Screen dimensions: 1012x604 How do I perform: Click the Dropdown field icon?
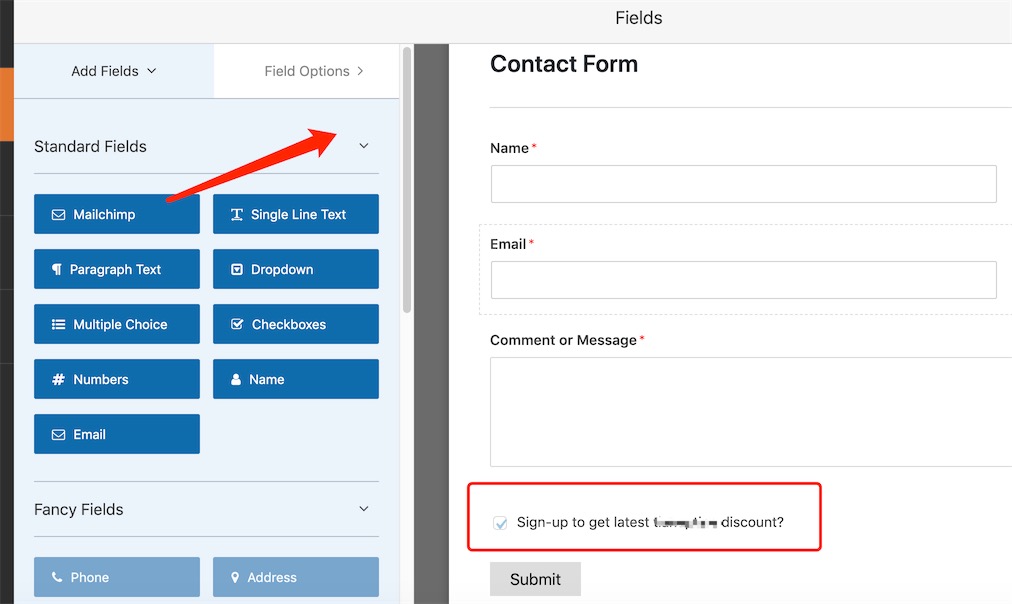(237, 269)
